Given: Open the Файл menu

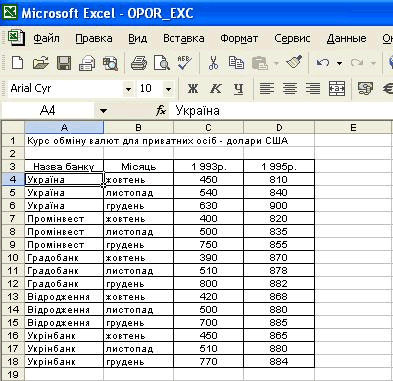Looking at the screenshot, I should [x=46, y=38].
